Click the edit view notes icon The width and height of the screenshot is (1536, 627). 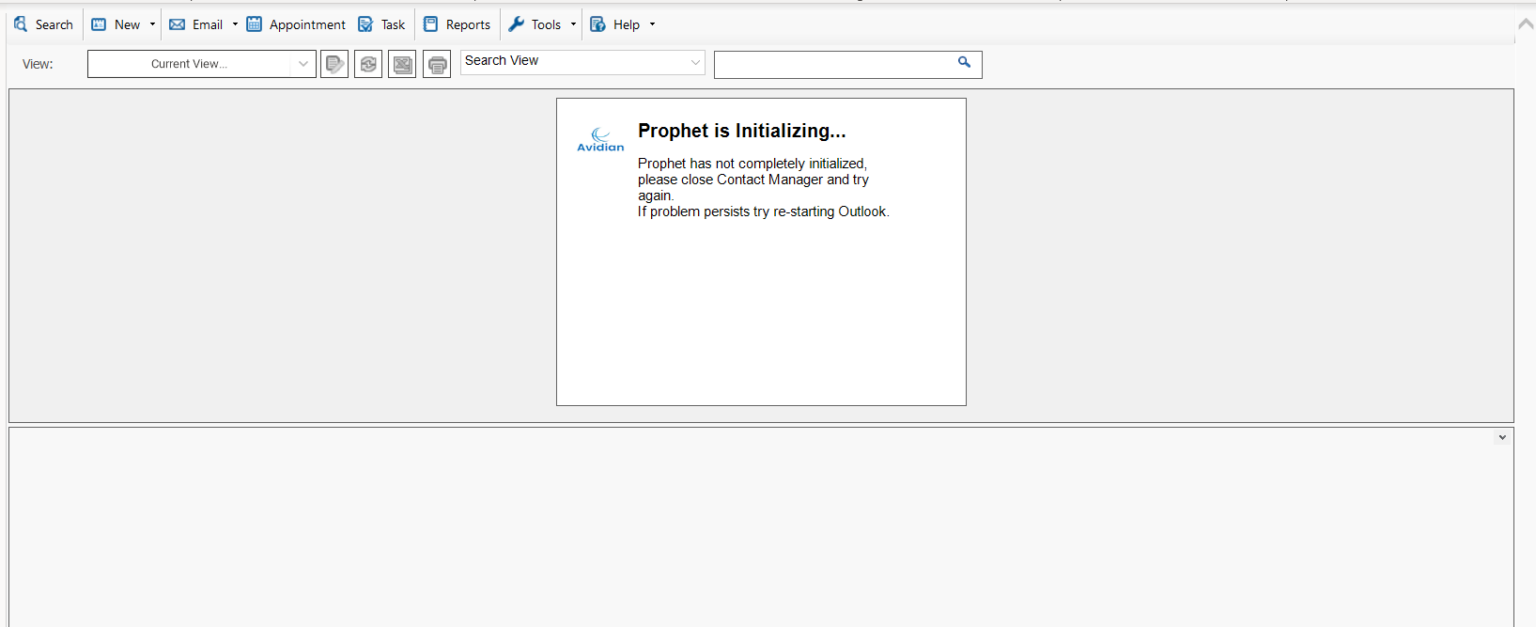[334, 63]
